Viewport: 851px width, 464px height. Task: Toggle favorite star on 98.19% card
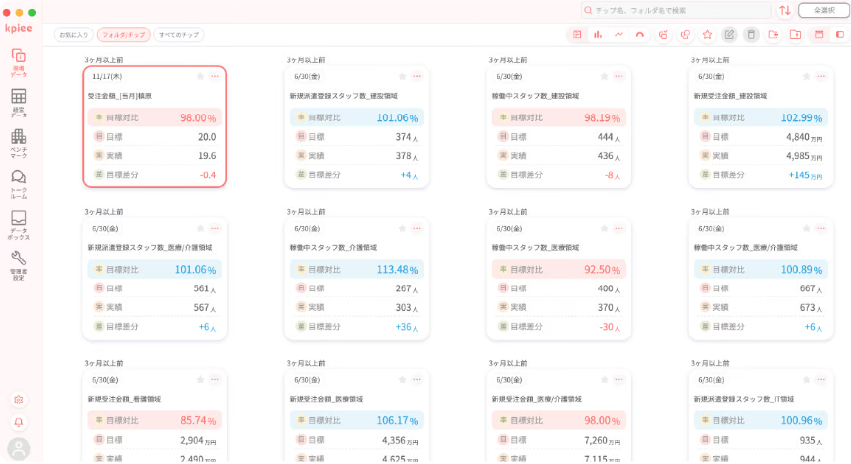[x=605, y=77]
